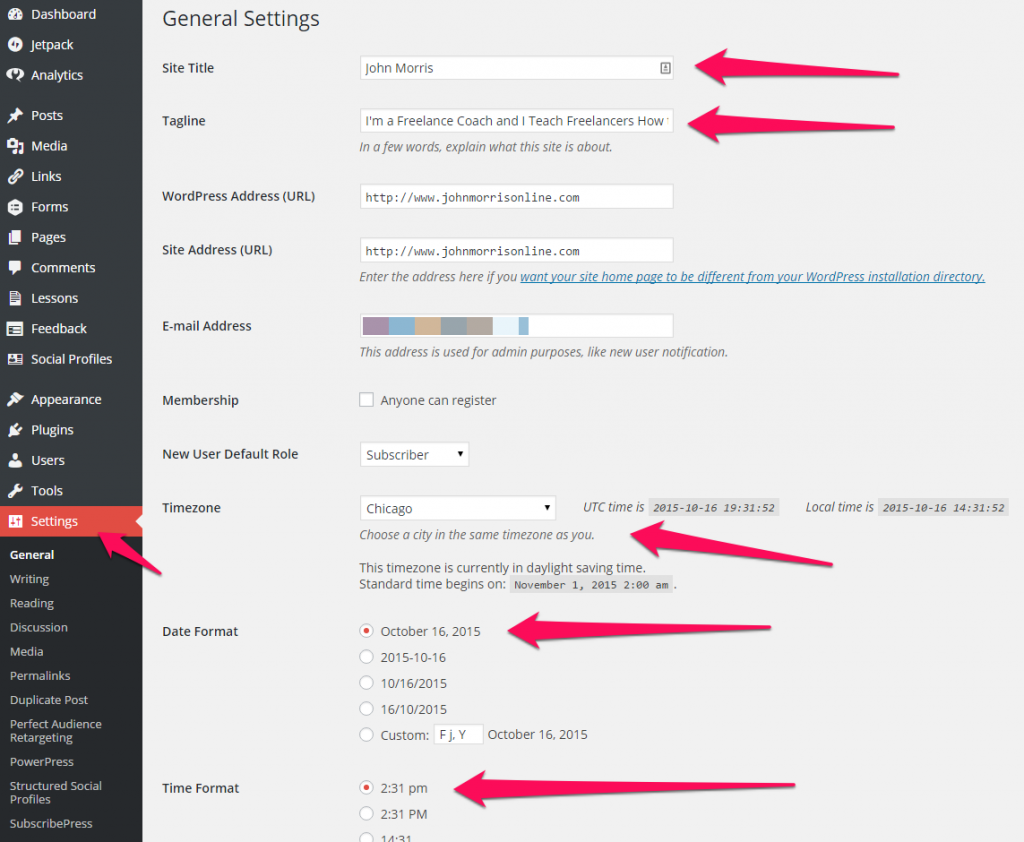
Task: Click the Posts pushpin icon
Action: click(x=15, y=116)
